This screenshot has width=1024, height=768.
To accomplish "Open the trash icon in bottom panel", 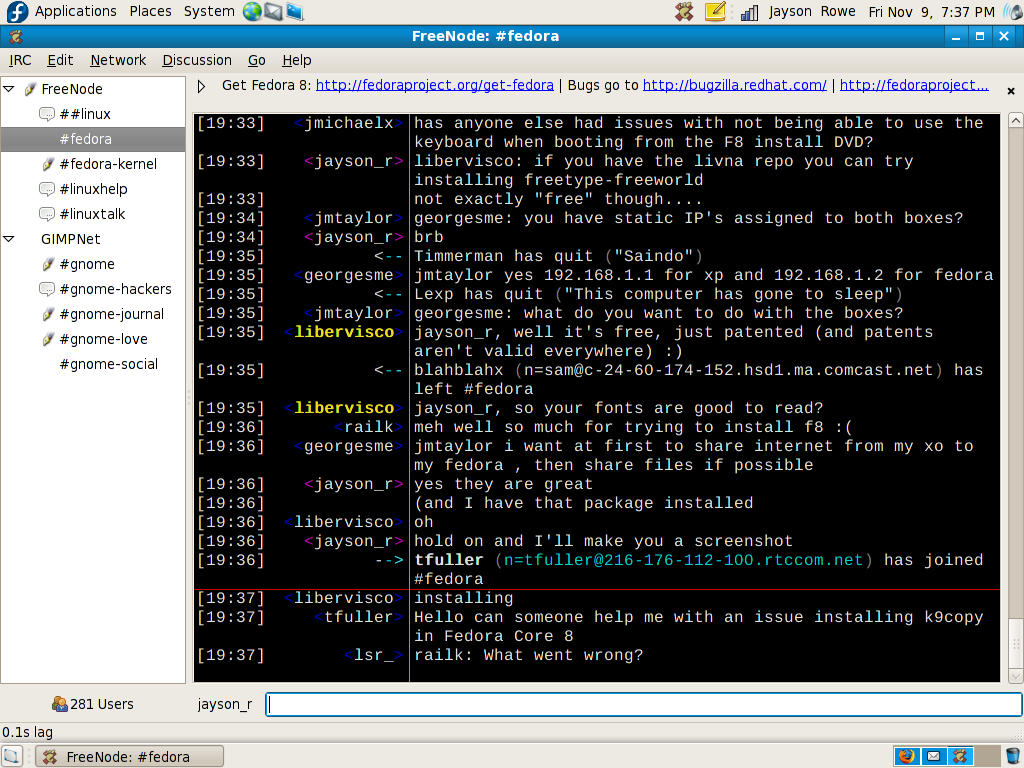I will tap(1013, 756).
